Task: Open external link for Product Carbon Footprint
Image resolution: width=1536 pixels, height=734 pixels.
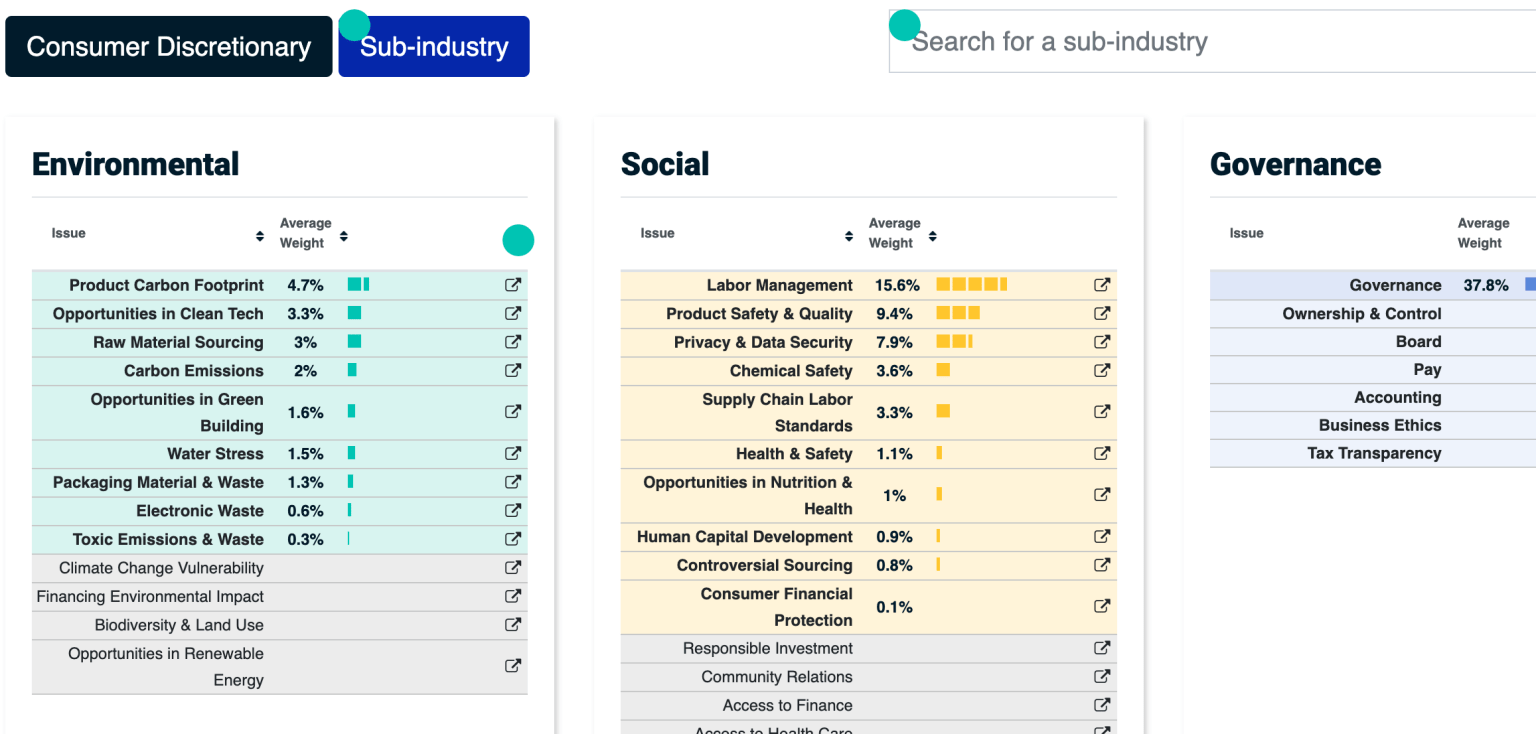Action: (512, 284)
